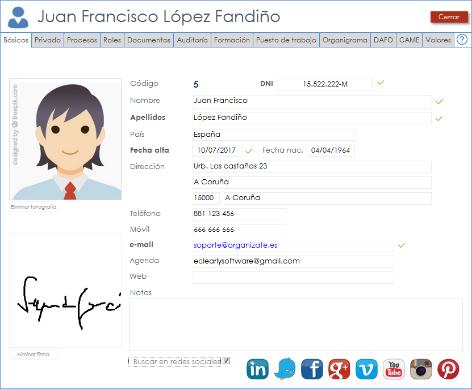
Task: Click the Google Plus icon
Action: click(x=339, y=369)
